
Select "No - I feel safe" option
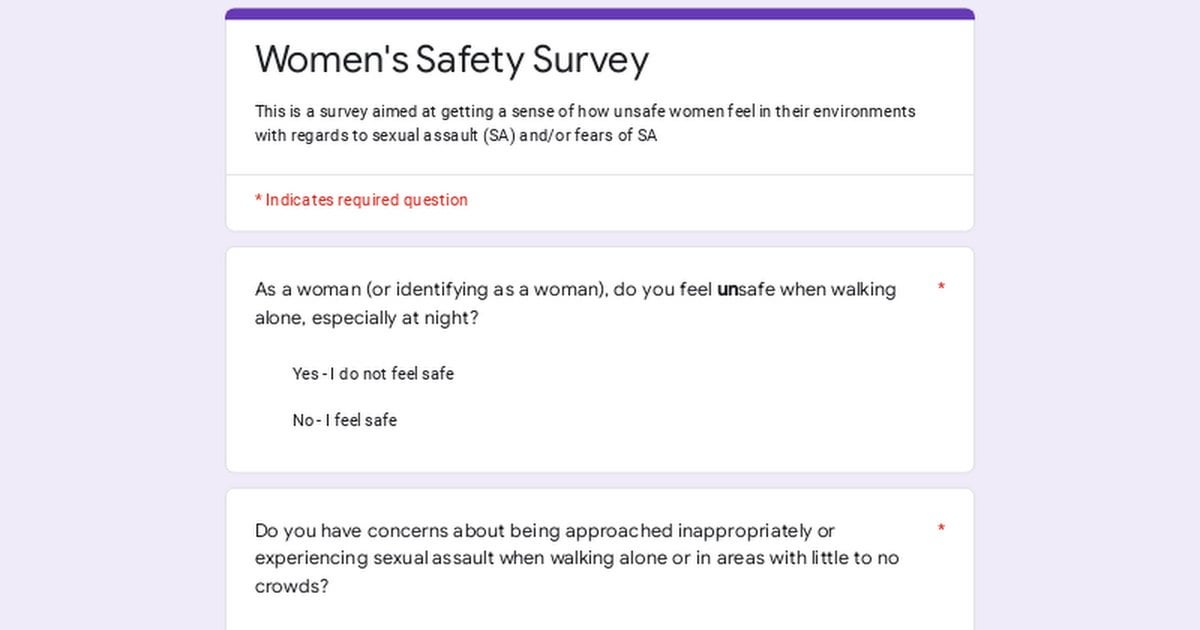point(344,421)
